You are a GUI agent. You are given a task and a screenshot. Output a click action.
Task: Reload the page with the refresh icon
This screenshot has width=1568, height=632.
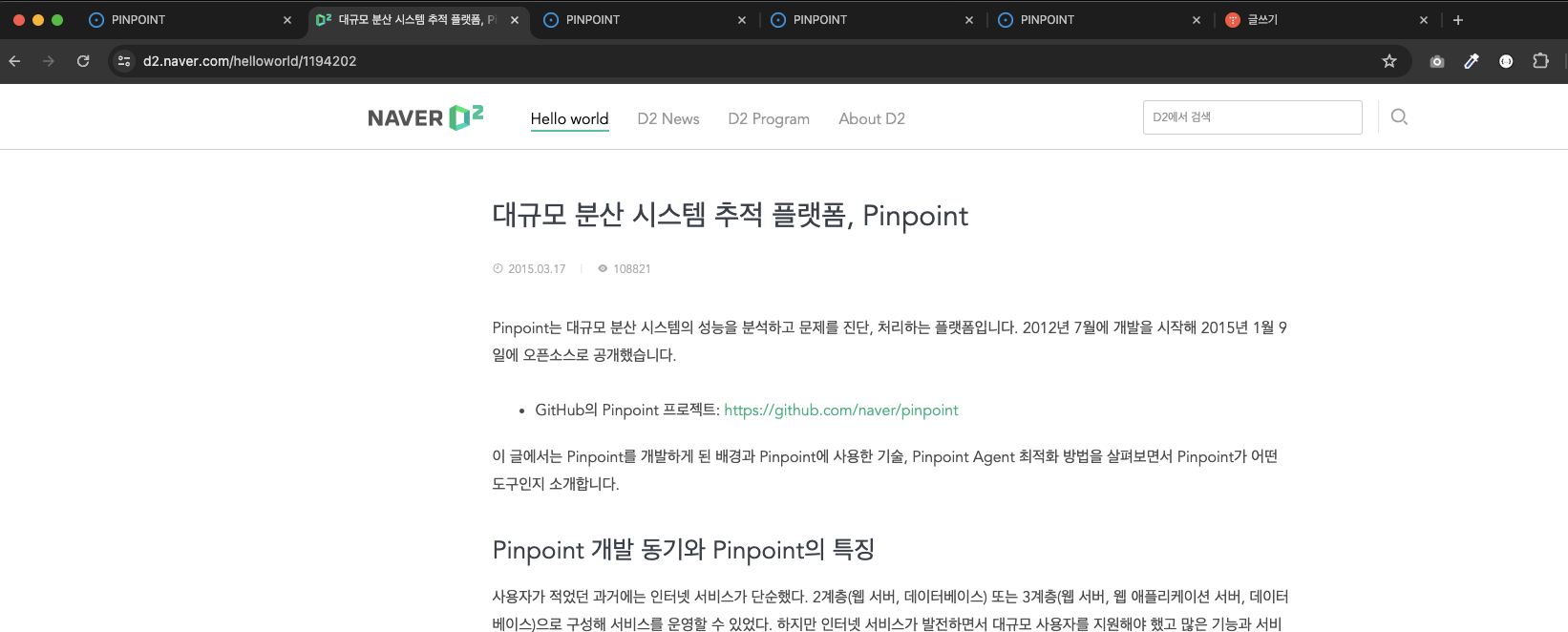point(83,61)
